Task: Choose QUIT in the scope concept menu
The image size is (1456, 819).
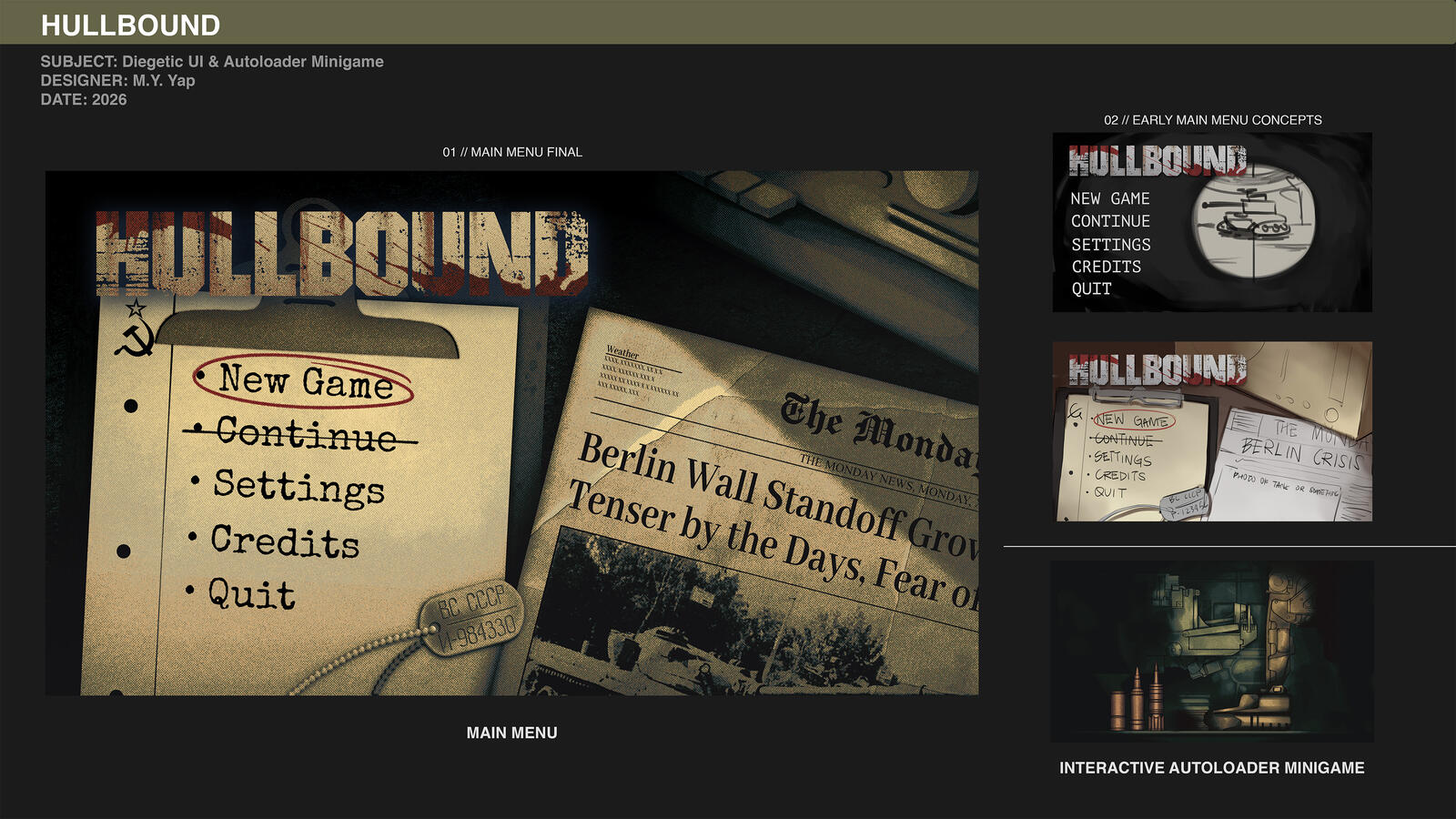Action: click(1091, 288)
